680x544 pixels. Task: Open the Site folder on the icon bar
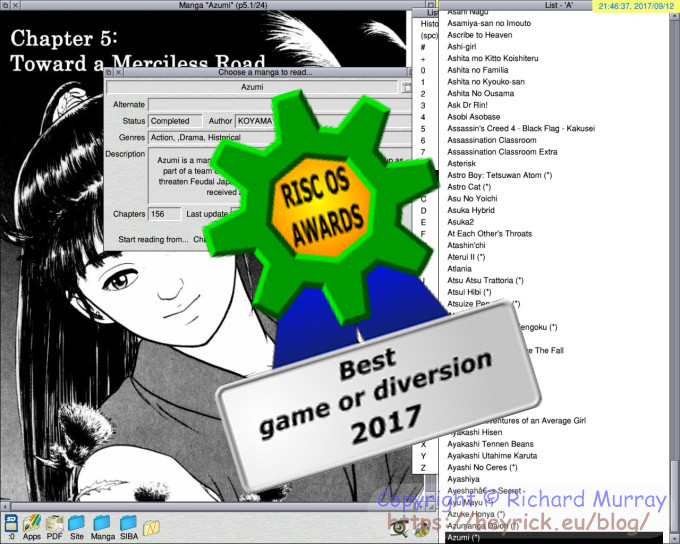tap(77, 527)
